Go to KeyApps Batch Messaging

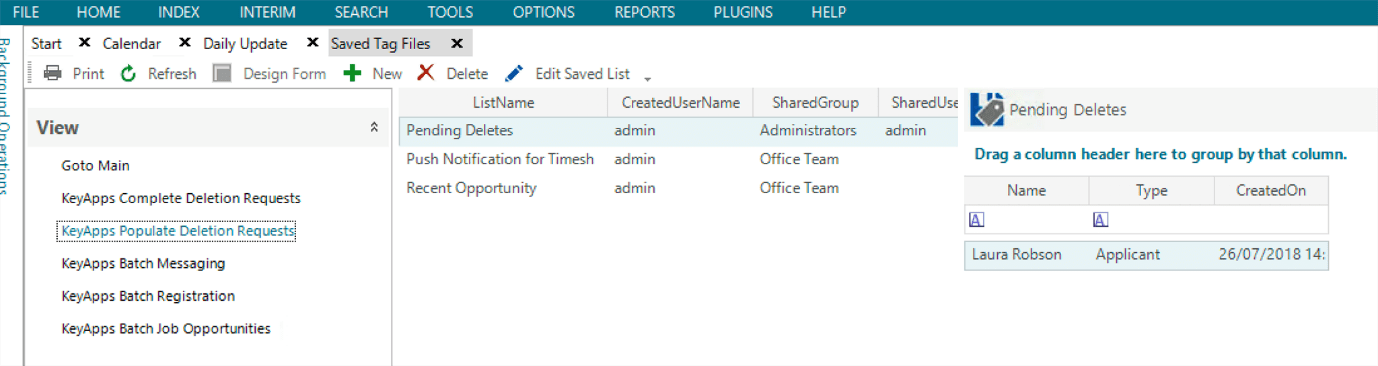(143, 264)
